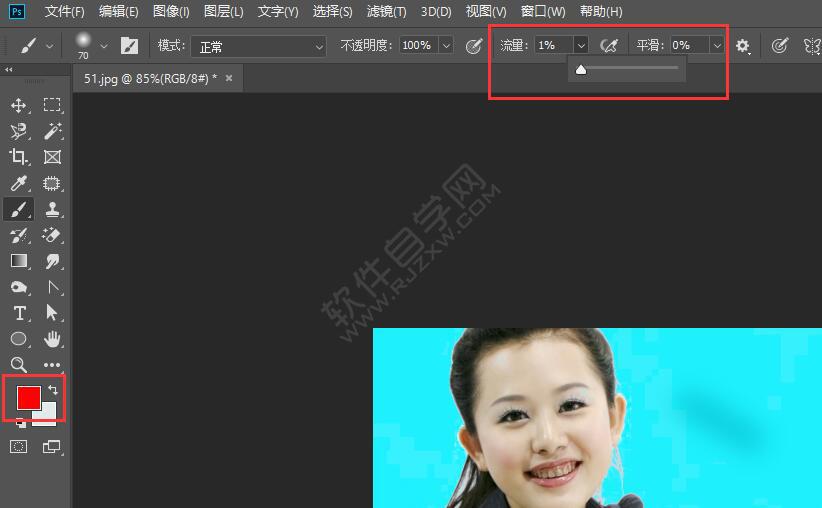Select the Brush tool in toolbox
The image size is (822, 508).
pos(19,209)
